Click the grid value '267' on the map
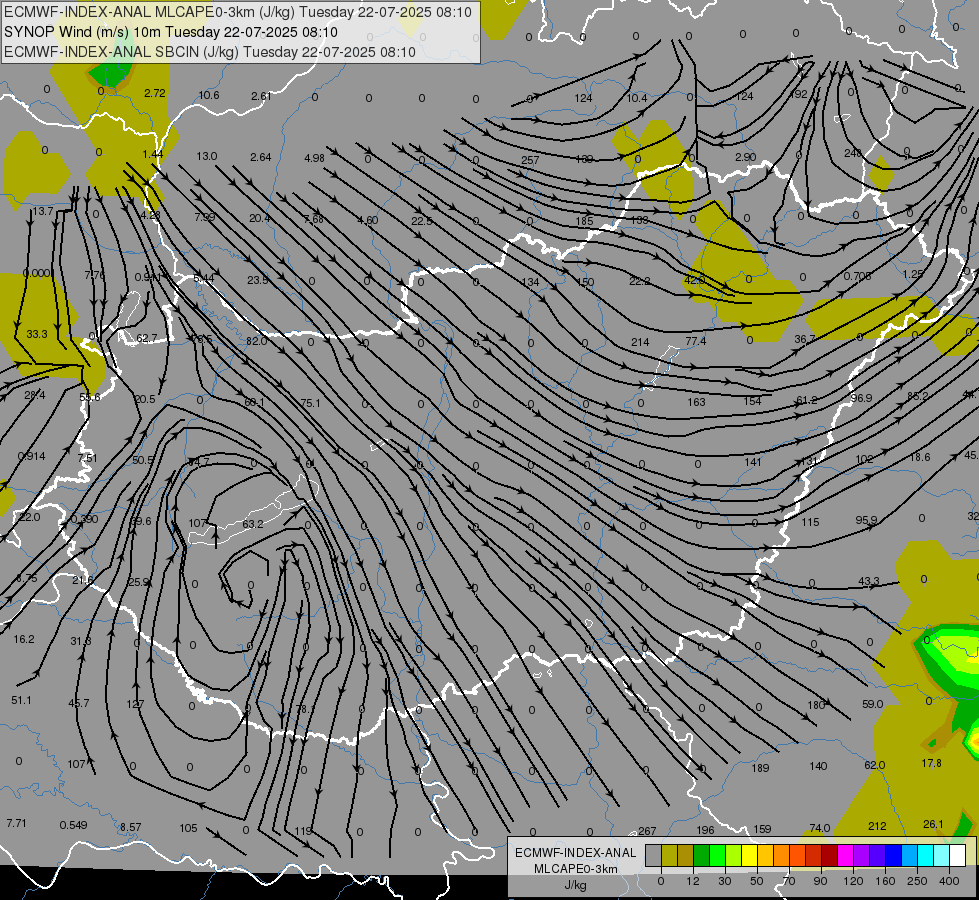 [647, 831]
